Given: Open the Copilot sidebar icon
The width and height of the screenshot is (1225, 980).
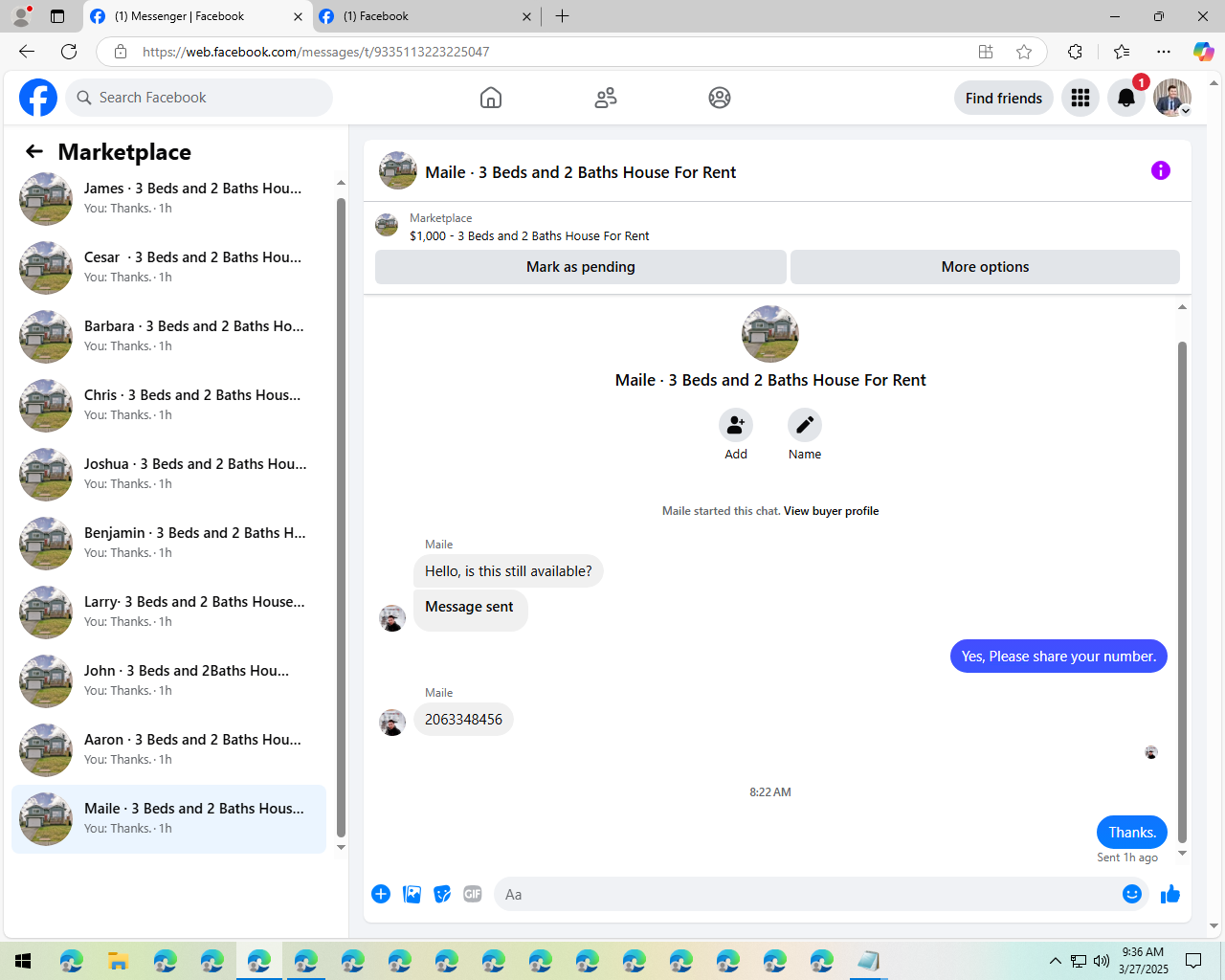Looking at the screenshot, I should pos(1203,52).
